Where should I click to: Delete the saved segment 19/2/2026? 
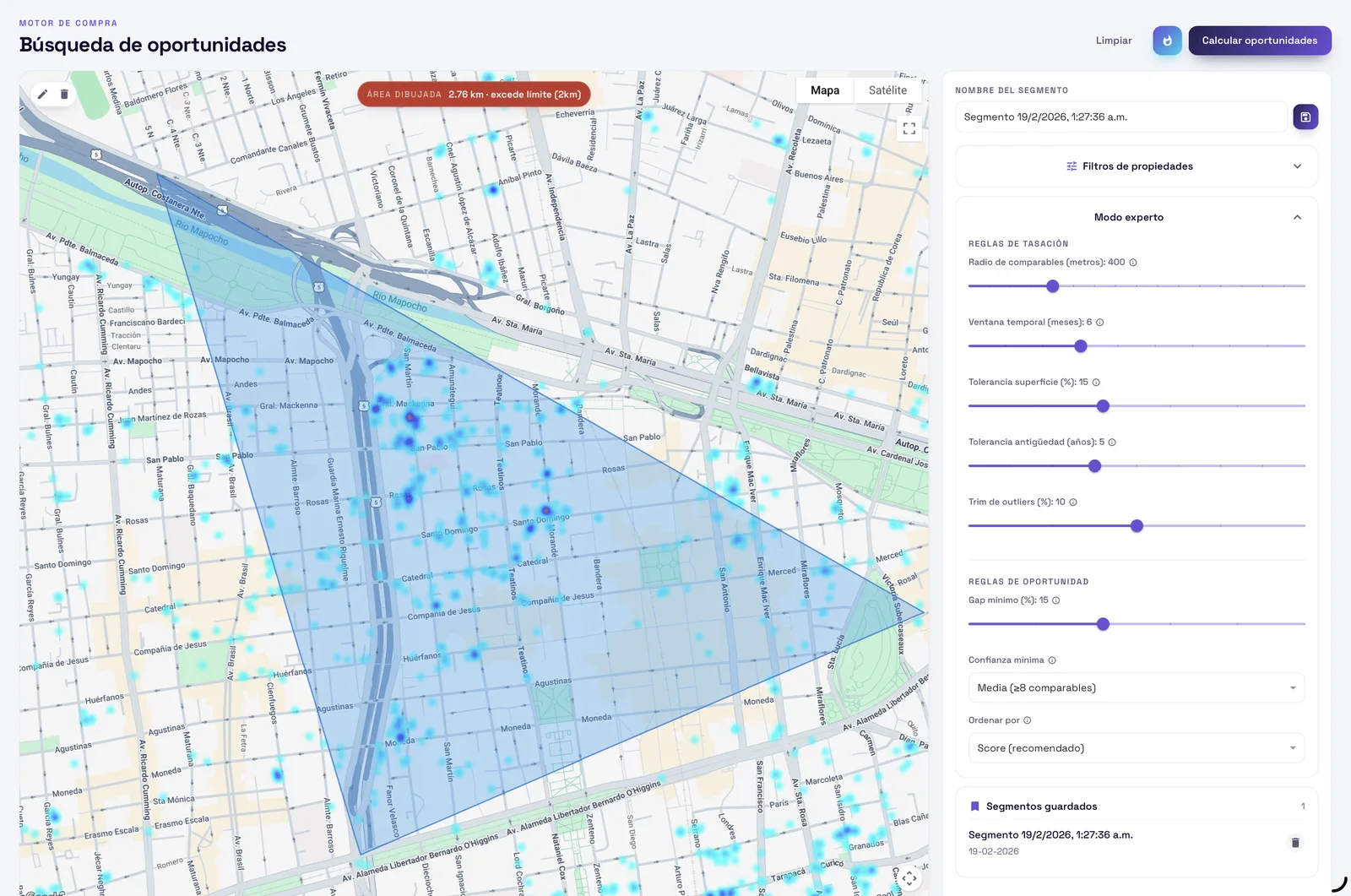(x=1295, y=843)
